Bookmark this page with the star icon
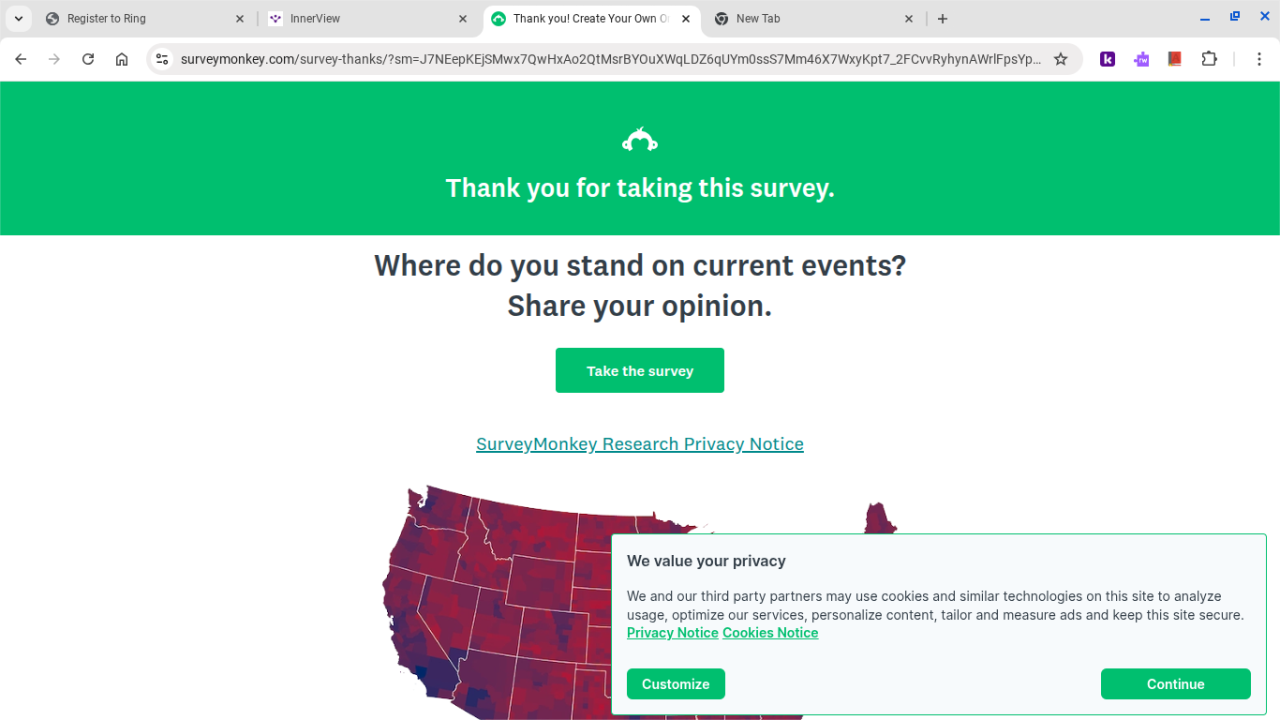Viewport: 1280px width, 720px height. tap(1061, 59)
